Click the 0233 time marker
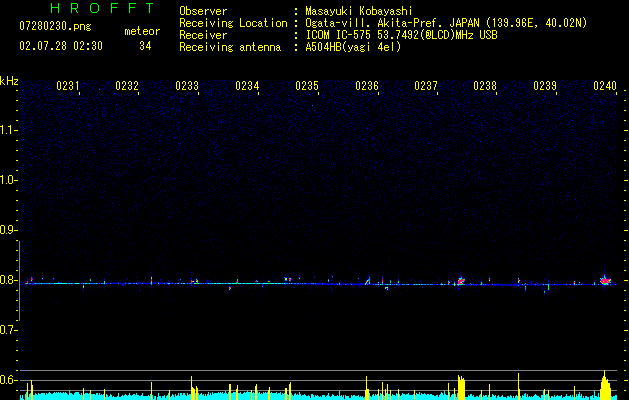 click(187, 86)
